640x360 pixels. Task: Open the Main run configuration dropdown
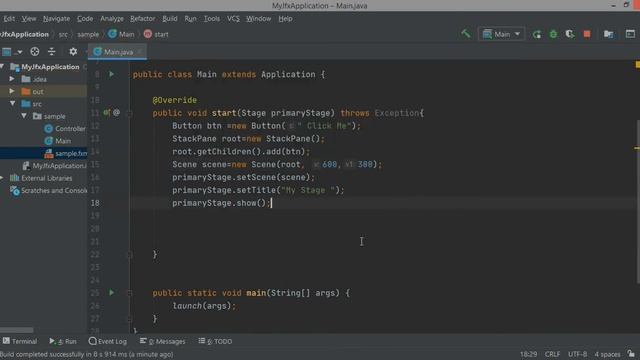click(501, 34)
